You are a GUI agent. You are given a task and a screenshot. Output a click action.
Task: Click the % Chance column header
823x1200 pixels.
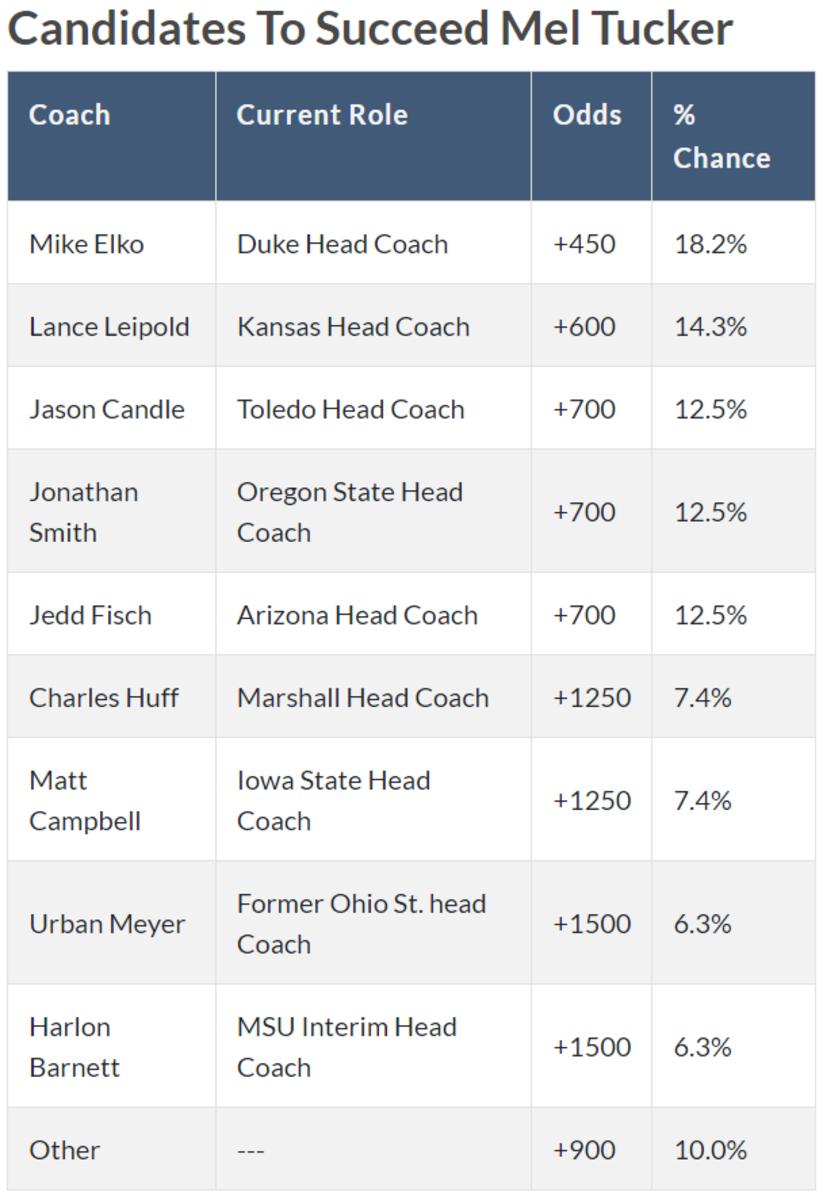[721, 136]
